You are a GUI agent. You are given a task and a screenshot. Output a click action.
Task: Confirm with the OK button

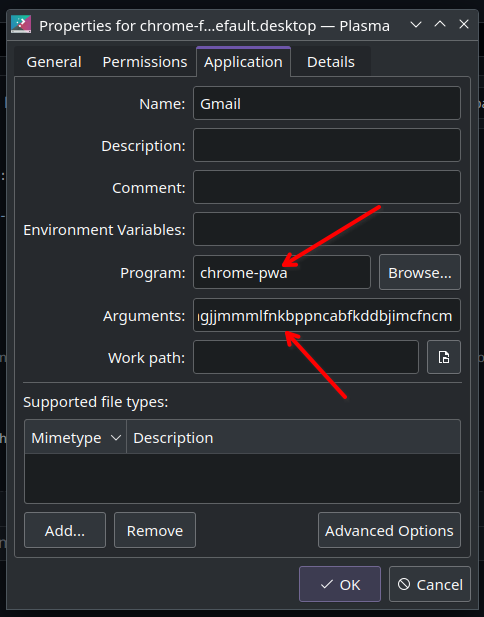340,584
